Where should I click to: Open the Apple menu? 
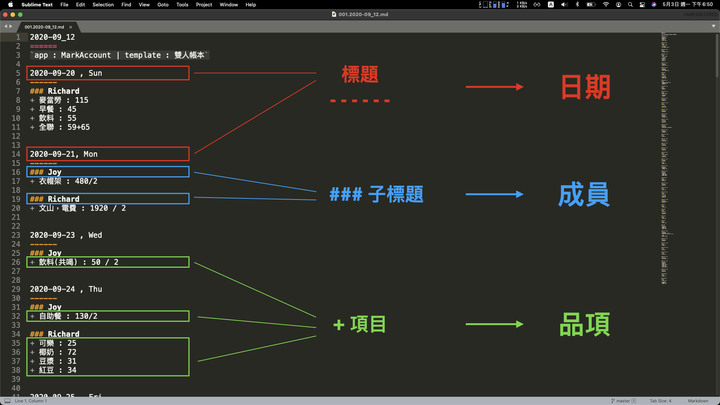(x=10, y=5)
